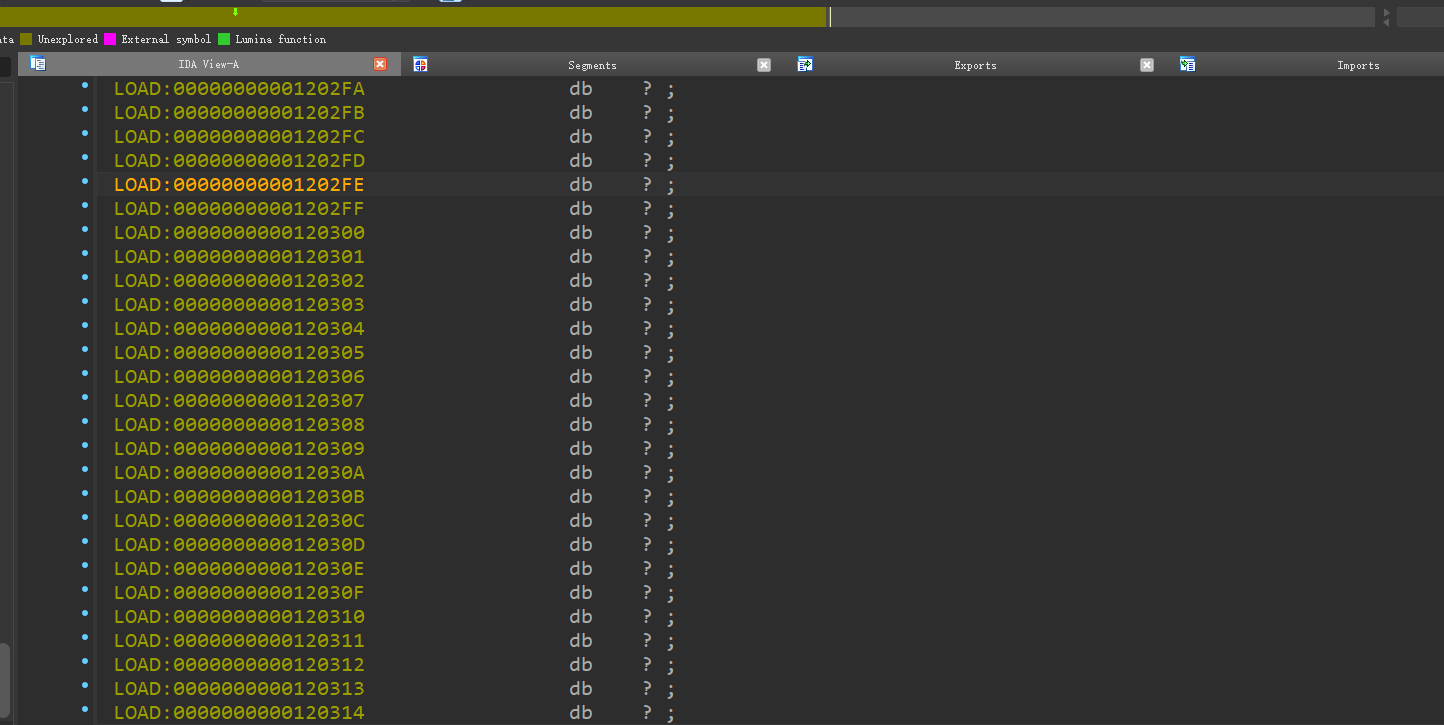
Task: Click the db directive on line 120310
Action: (x=581, y=617)
